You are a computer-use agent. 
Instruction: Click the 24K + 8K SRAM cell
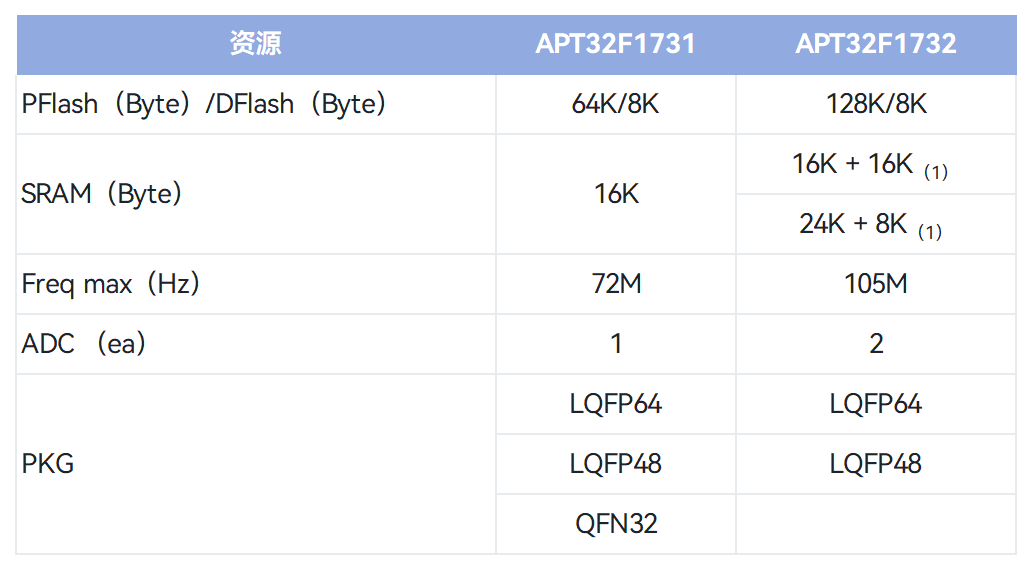868,225
